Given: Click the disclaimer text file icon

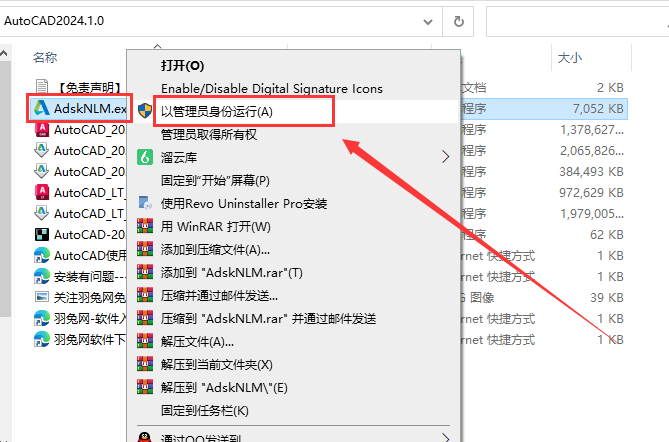Looking at the screenshot, I should tap(41, 87).
